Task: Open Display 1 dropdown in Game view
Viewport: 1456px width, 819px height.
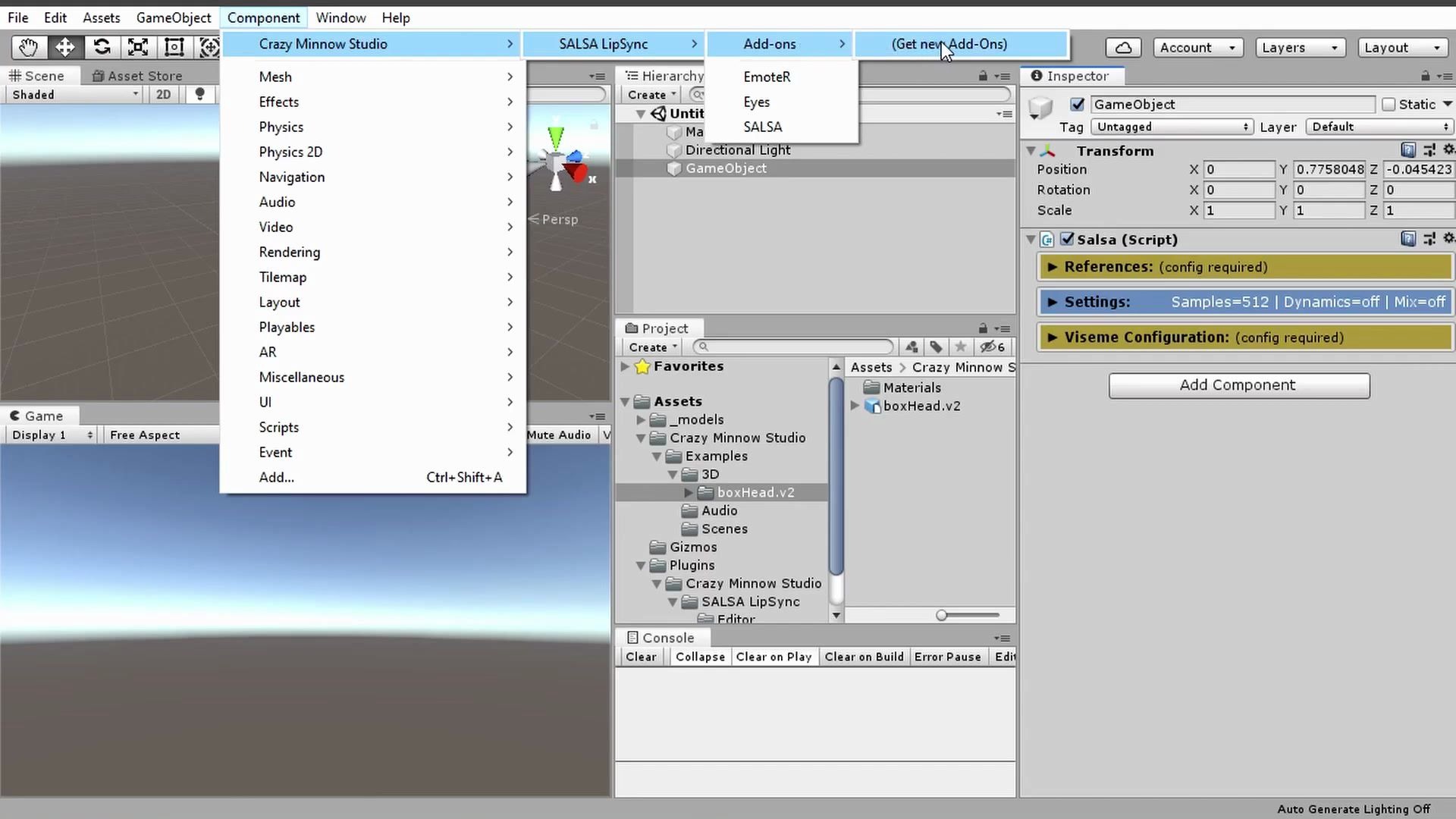Action: pyautogui.click(x=52, y=435)
